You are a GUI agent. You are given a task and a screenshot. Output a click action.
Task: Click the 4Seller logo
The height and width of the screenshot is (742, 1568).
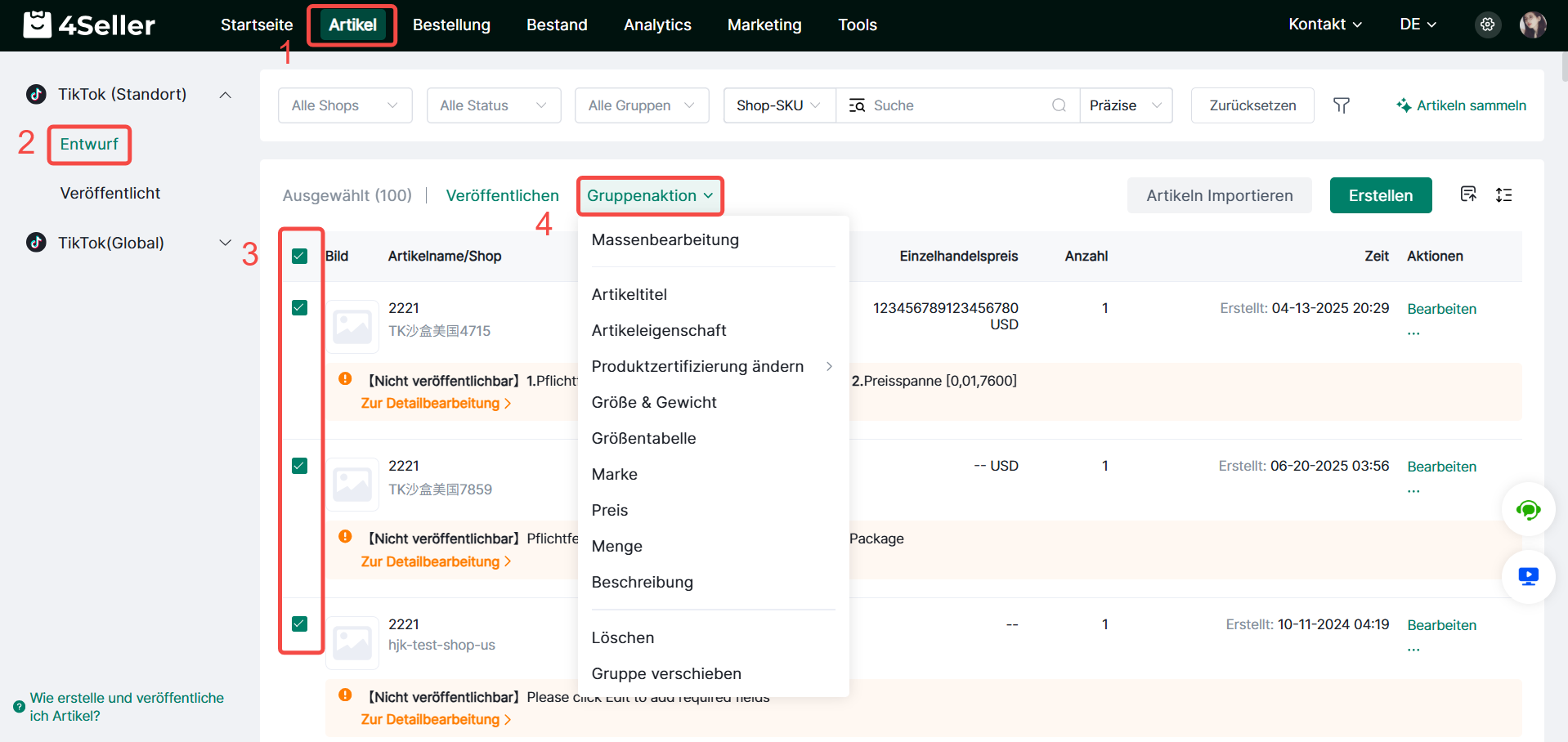pos(89,25)
